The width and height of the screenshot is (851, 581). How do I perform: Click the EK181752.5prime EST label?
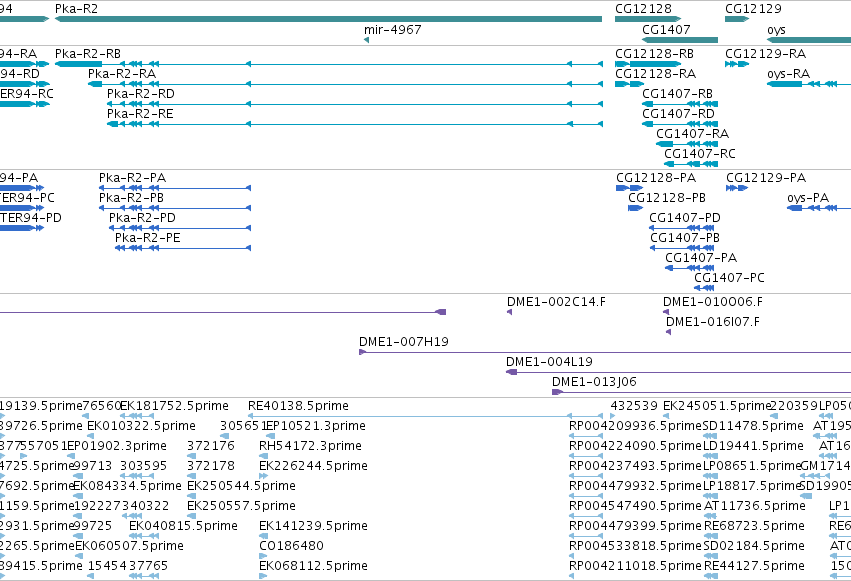tap(174, 406)
